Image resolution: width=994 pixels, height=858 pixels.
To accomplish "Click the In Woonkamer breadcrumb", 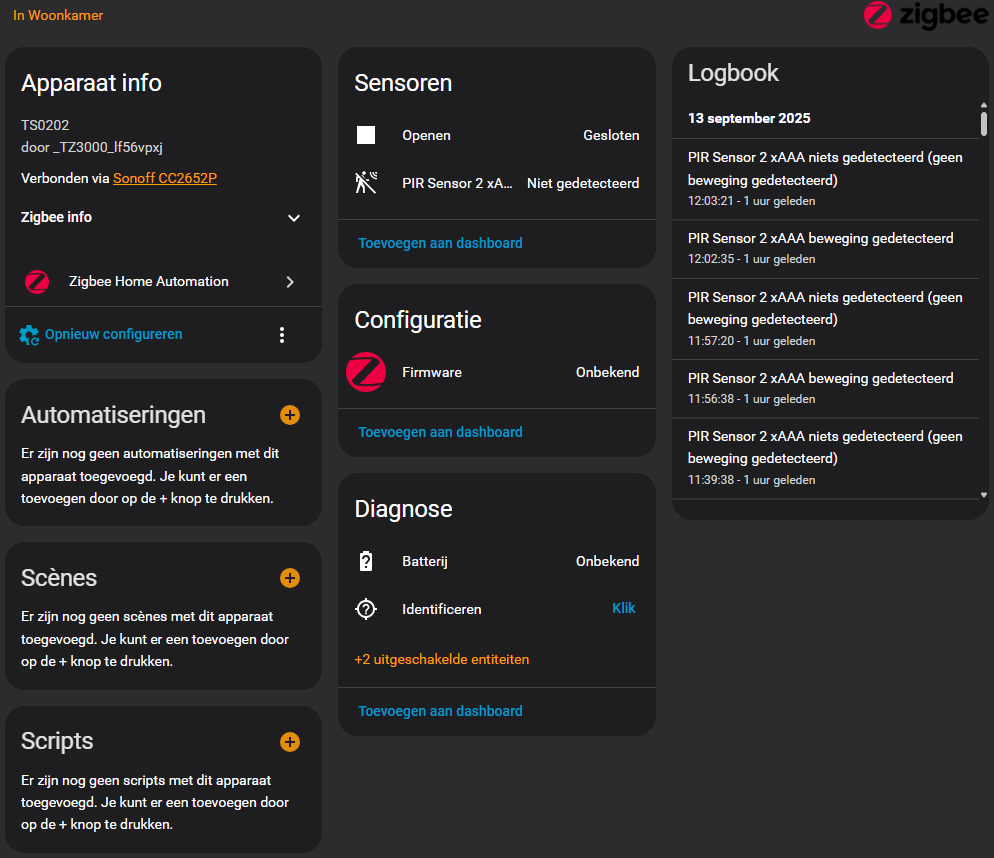I will click(57, 16).
